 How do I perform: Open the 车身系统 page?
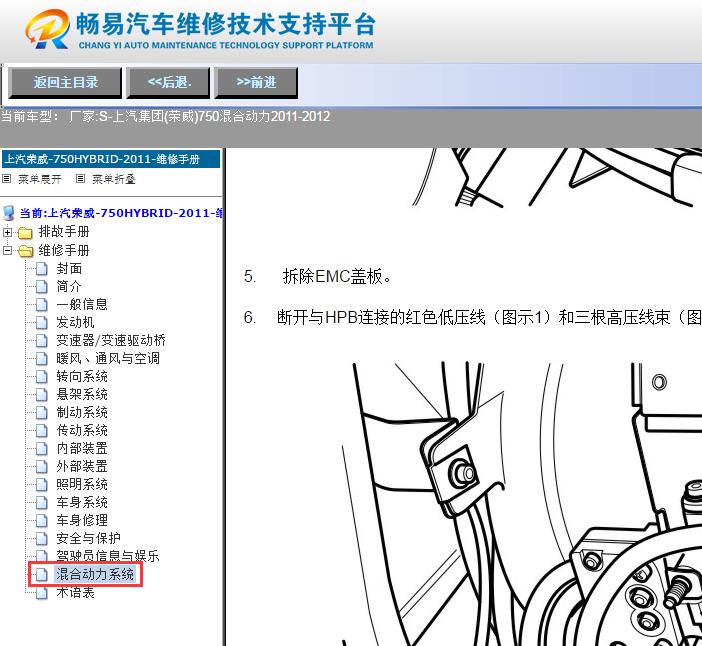click(82, 502)
